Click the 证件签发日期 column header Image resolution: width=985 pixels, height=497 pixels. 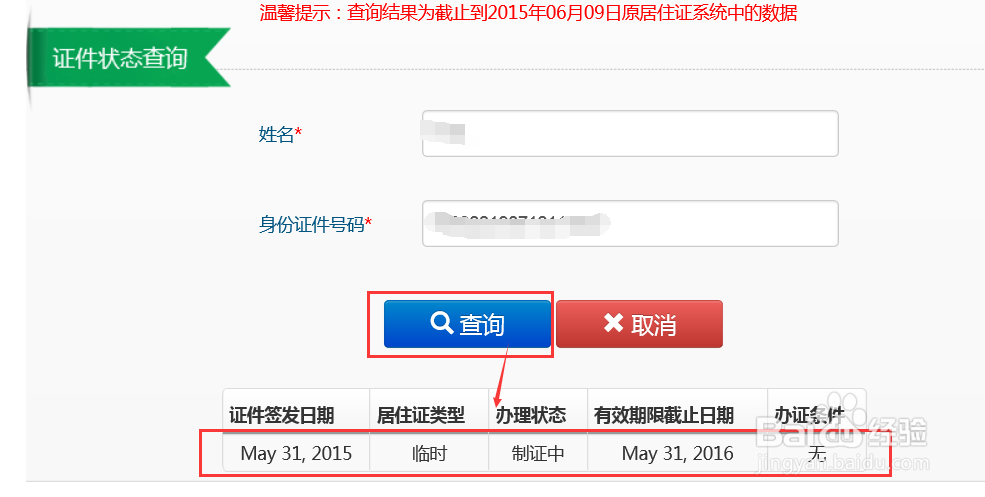[x=281, y=415]
